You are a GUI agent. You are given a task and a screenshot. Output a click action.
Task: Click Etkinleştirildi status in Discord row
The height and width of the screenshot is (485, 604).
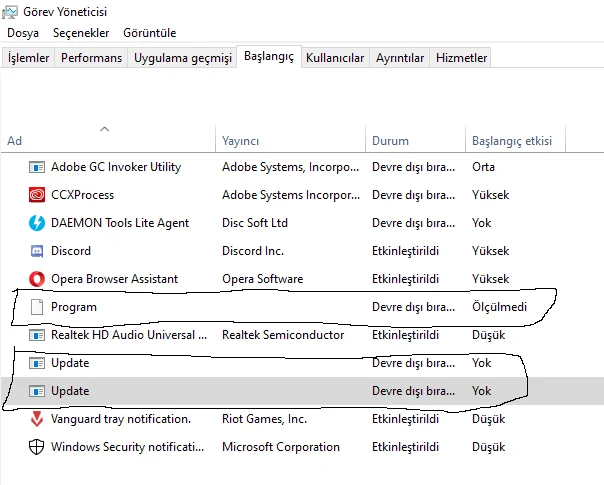[x=405, y=251]
